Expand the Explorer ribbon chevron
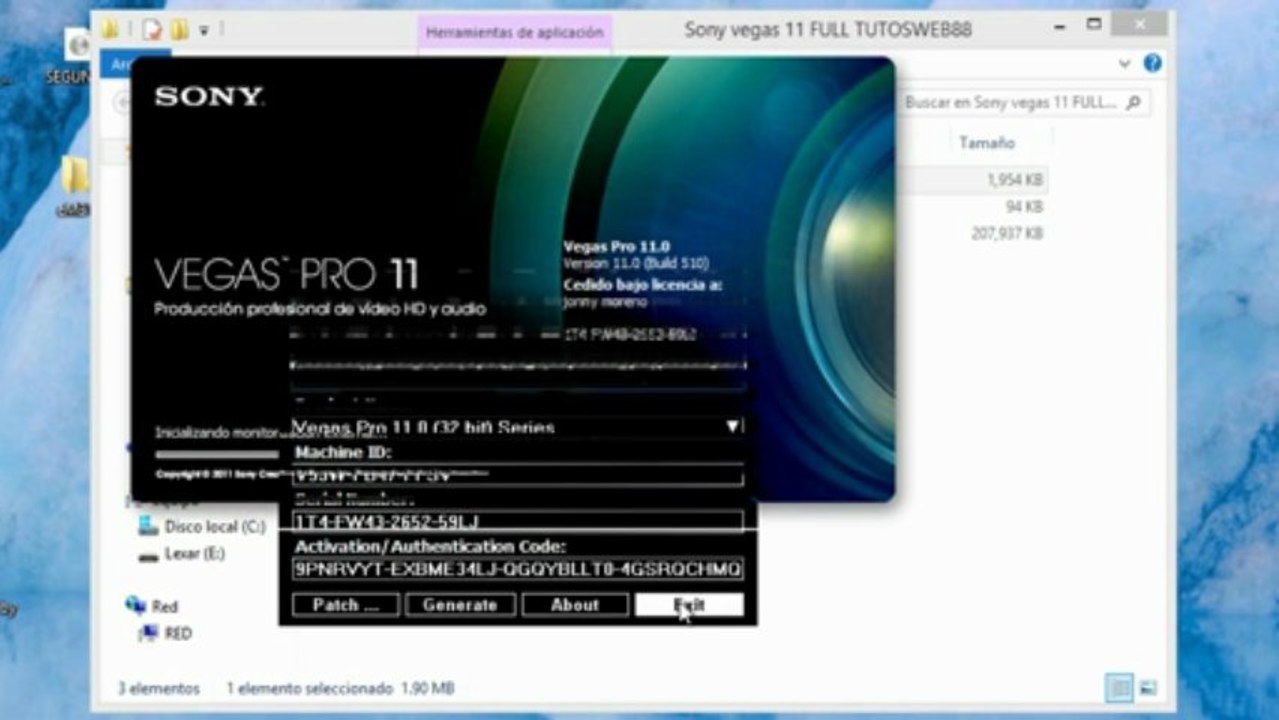The width and height of the screenshot is (1279, 720). coord(1125,64)
